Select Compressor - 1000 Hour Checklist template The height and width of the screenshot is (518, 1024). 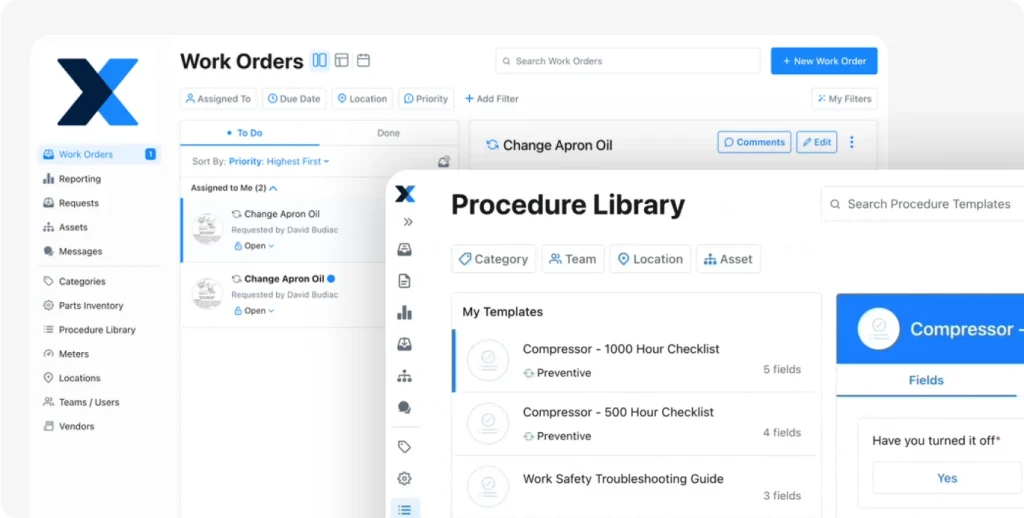pyautogui.click(x=634, y=361)
